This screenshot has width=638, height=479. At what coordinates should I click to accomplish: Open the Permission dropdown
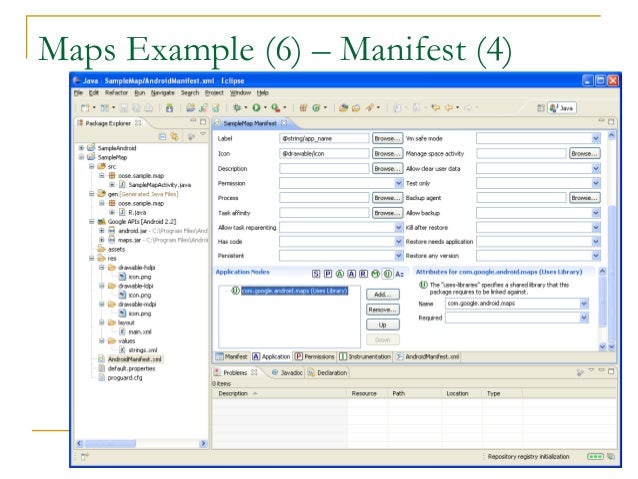pyautogui.click(x=398, y=183)
